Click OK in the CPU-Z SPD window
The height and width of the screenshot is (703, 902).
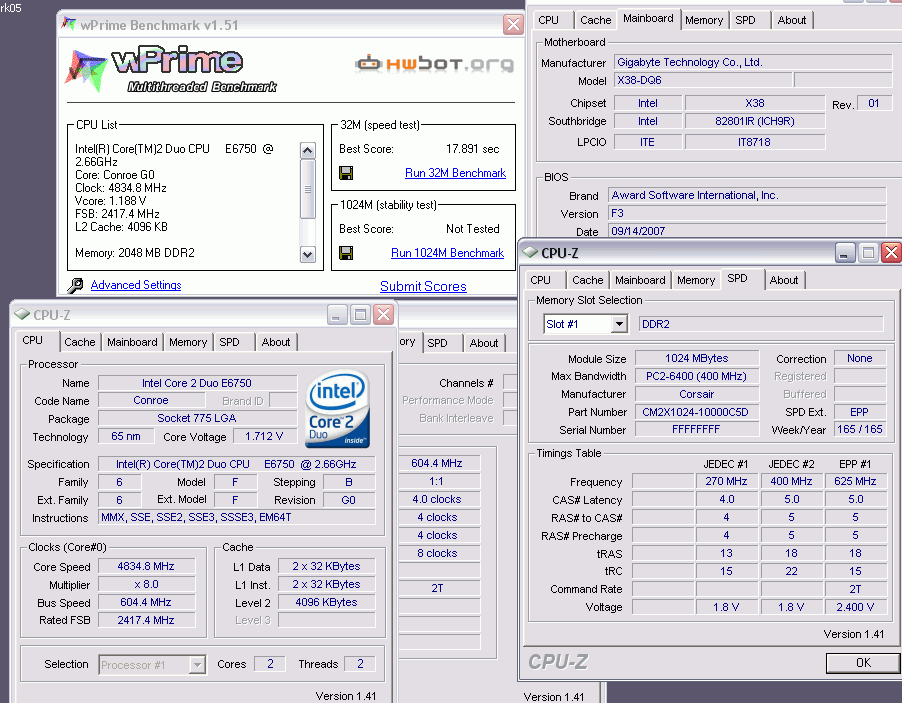coord(863,662)
